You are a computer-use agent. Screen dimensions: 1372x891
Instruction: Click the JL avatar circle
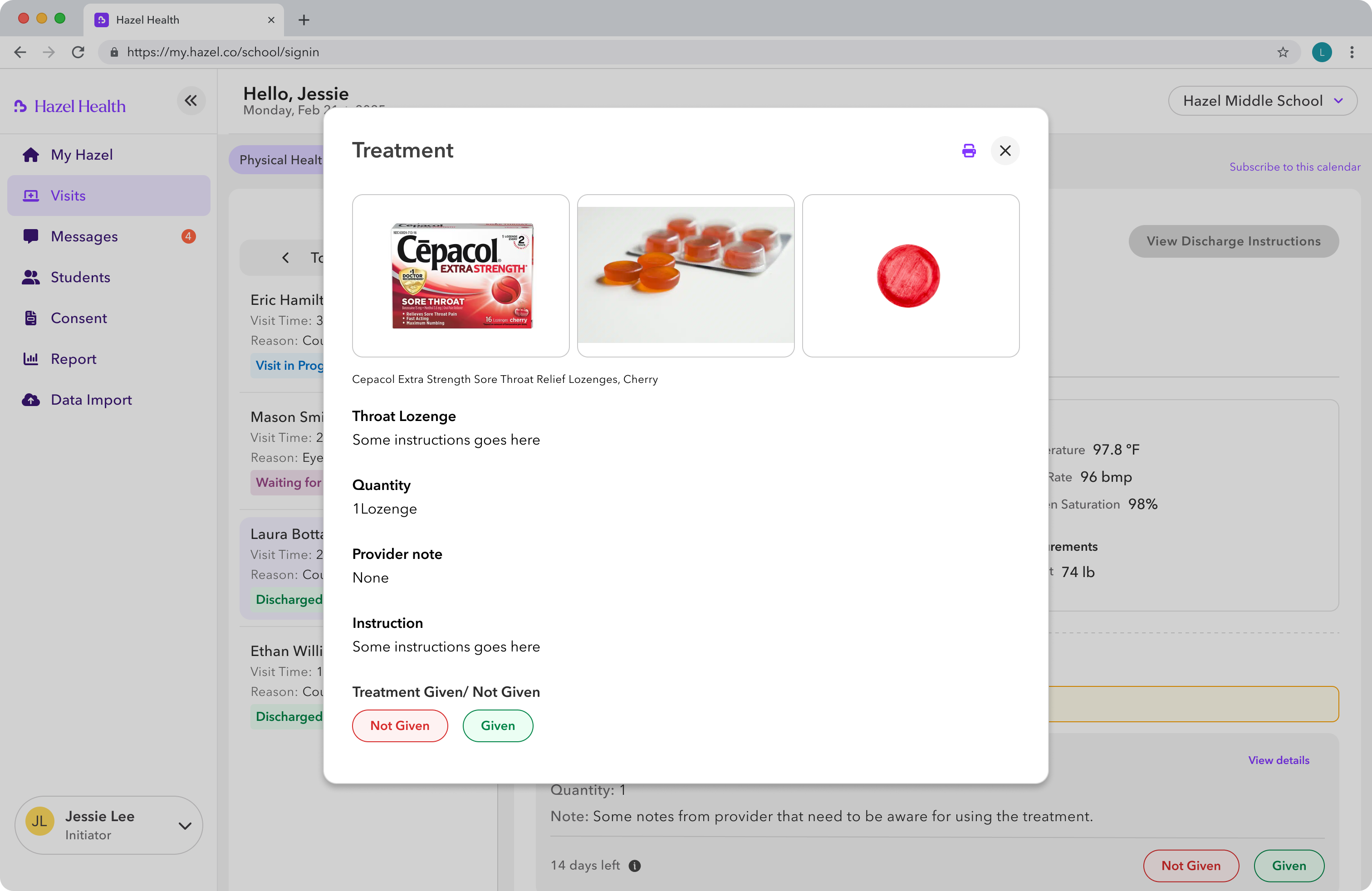40,821
